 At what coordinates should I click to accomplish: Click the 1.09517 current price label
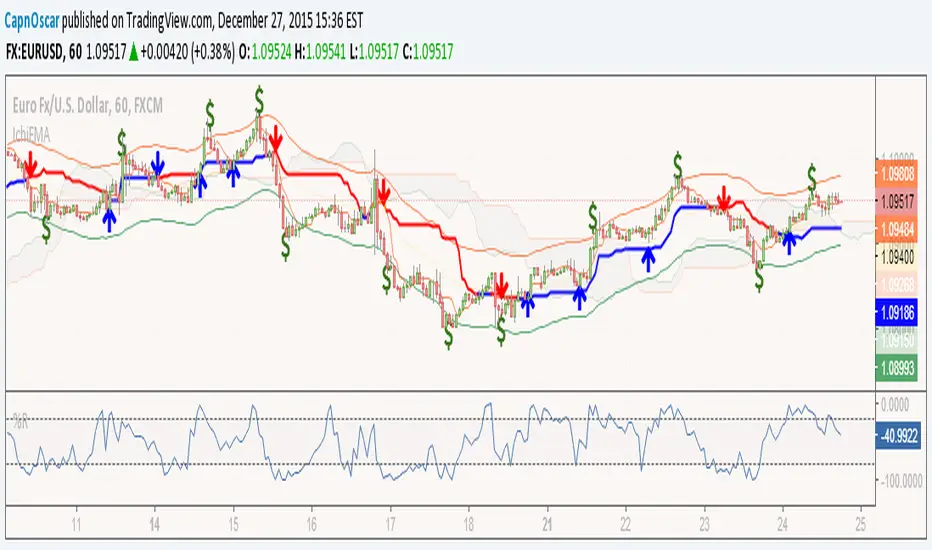(896, 201)
